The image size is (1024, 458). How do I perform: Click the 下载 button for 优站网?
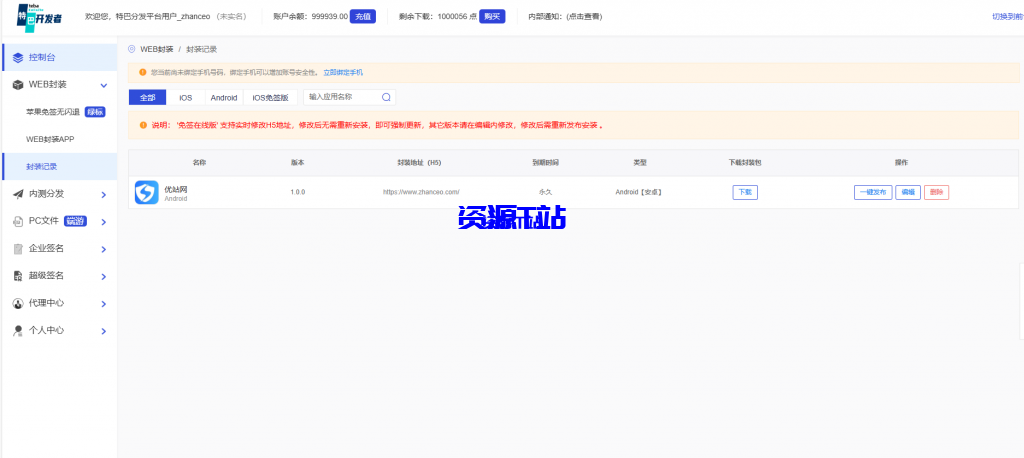[745, 193]
